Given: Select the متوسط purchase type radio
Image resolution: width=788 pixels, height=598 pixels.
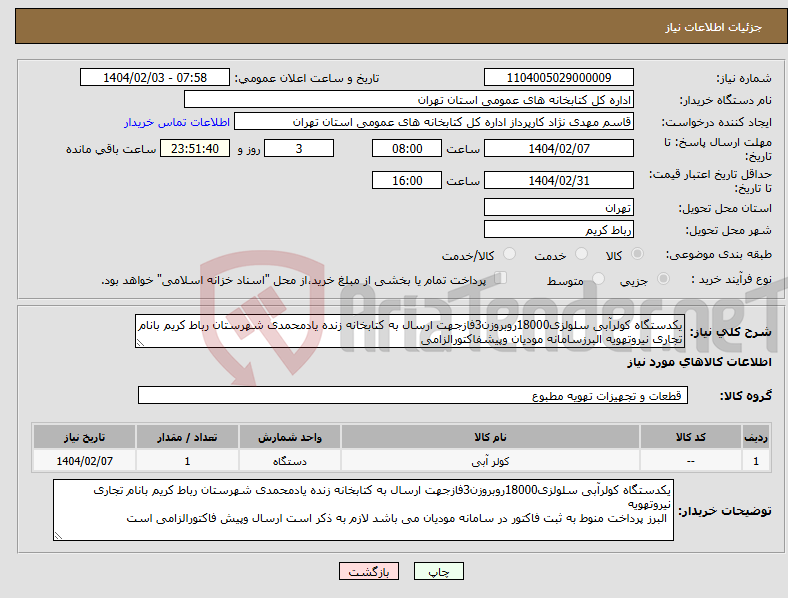Looking at the screenshot, I should 598,279.
